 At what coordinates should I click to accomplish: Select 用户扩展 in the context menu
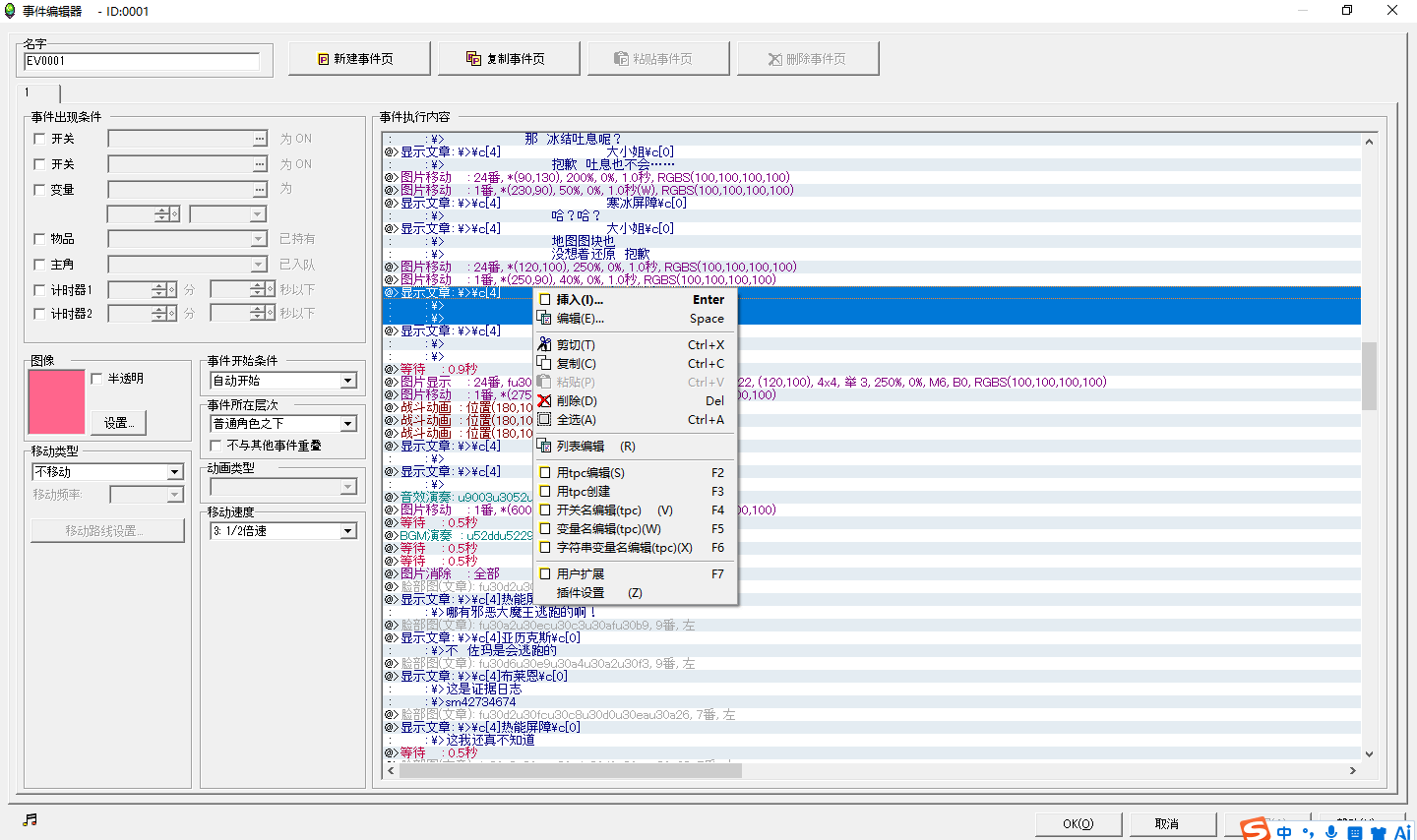[x=636, y=573]
